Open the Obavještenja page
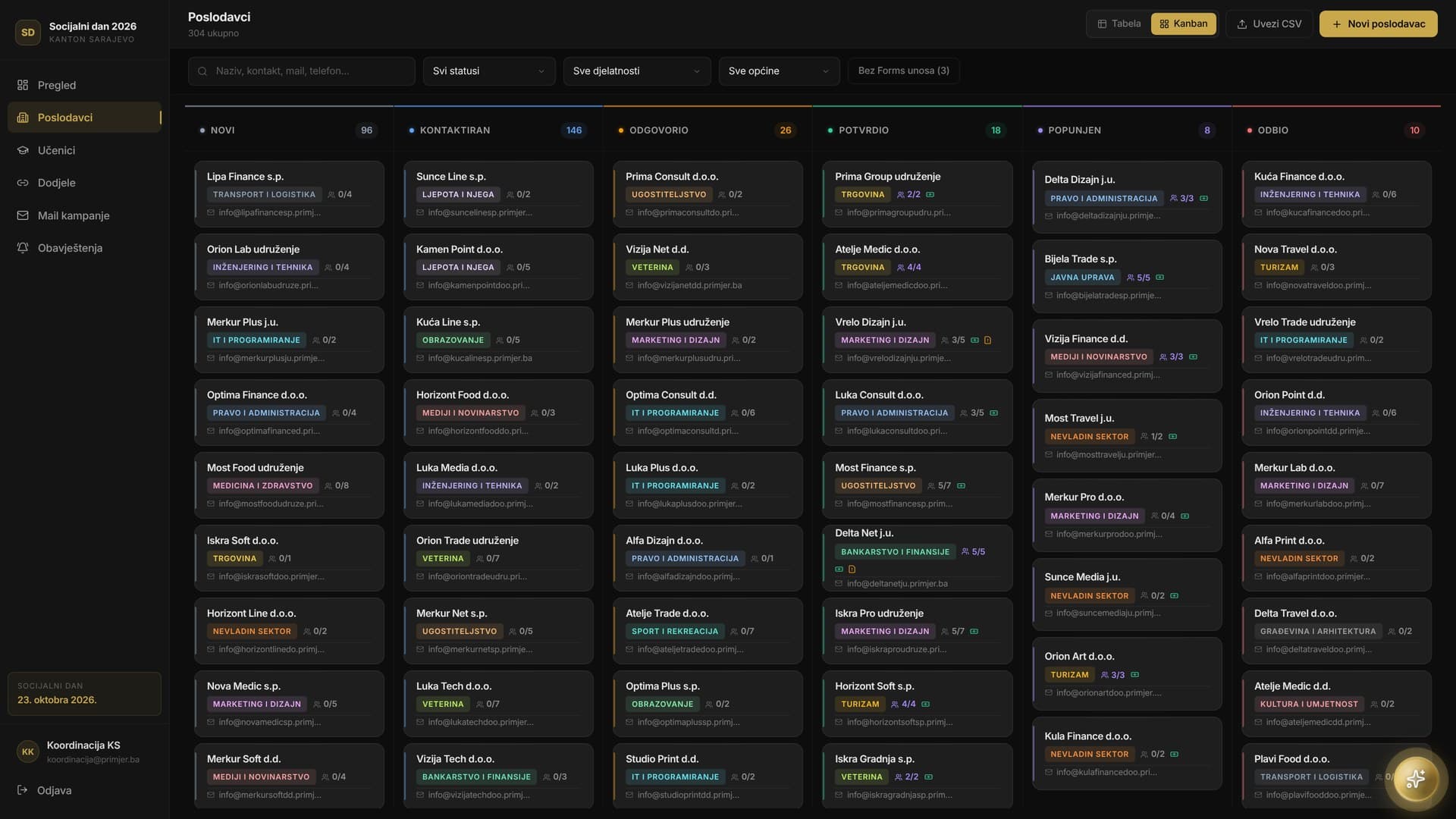1456x819 pixels. 84,248
